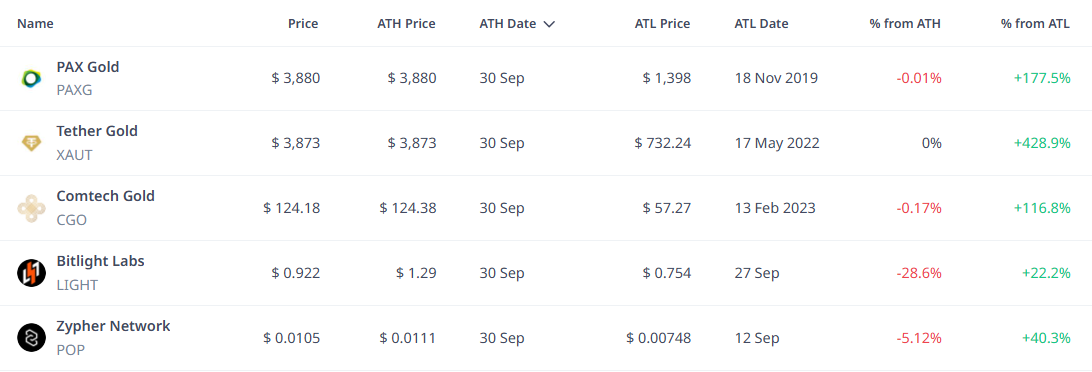Sort by % from ATH header
The width and height of the screenshot is (1092, 372).
(x=905, y=24)
